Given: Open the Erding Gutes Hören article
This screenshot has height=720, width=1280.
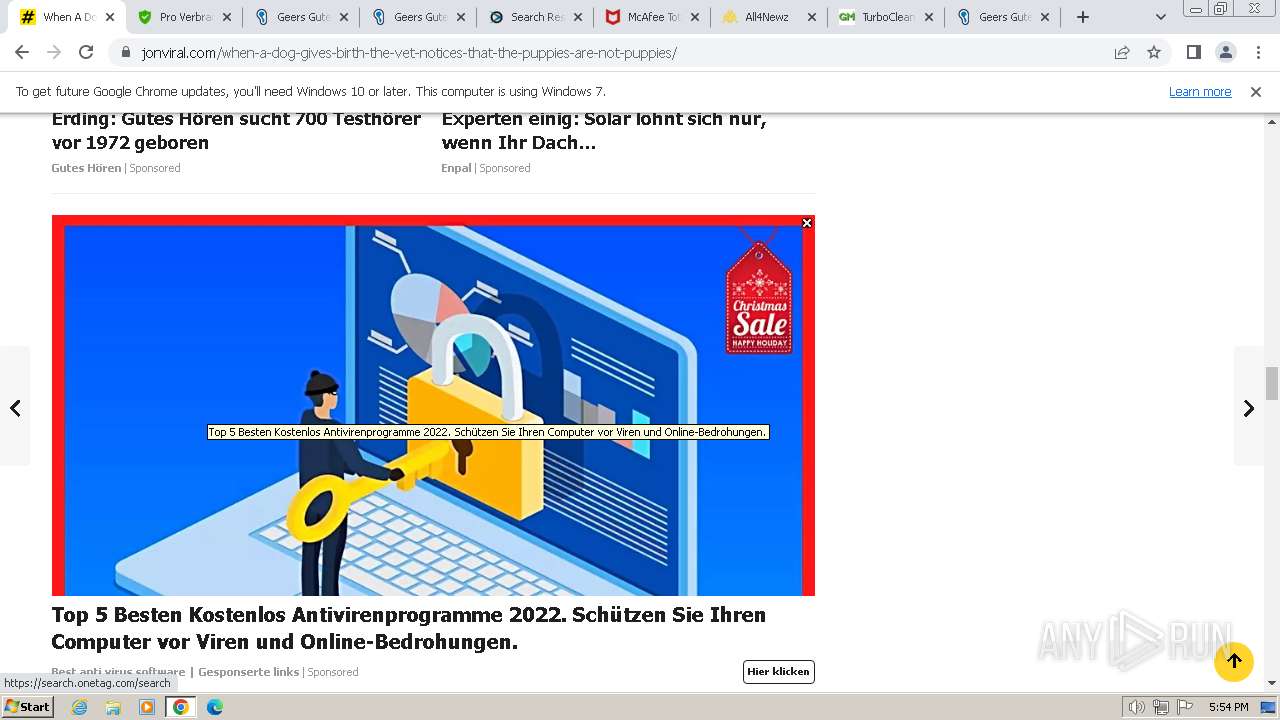Looking at the screenshot, I should [x=236, y=130].
